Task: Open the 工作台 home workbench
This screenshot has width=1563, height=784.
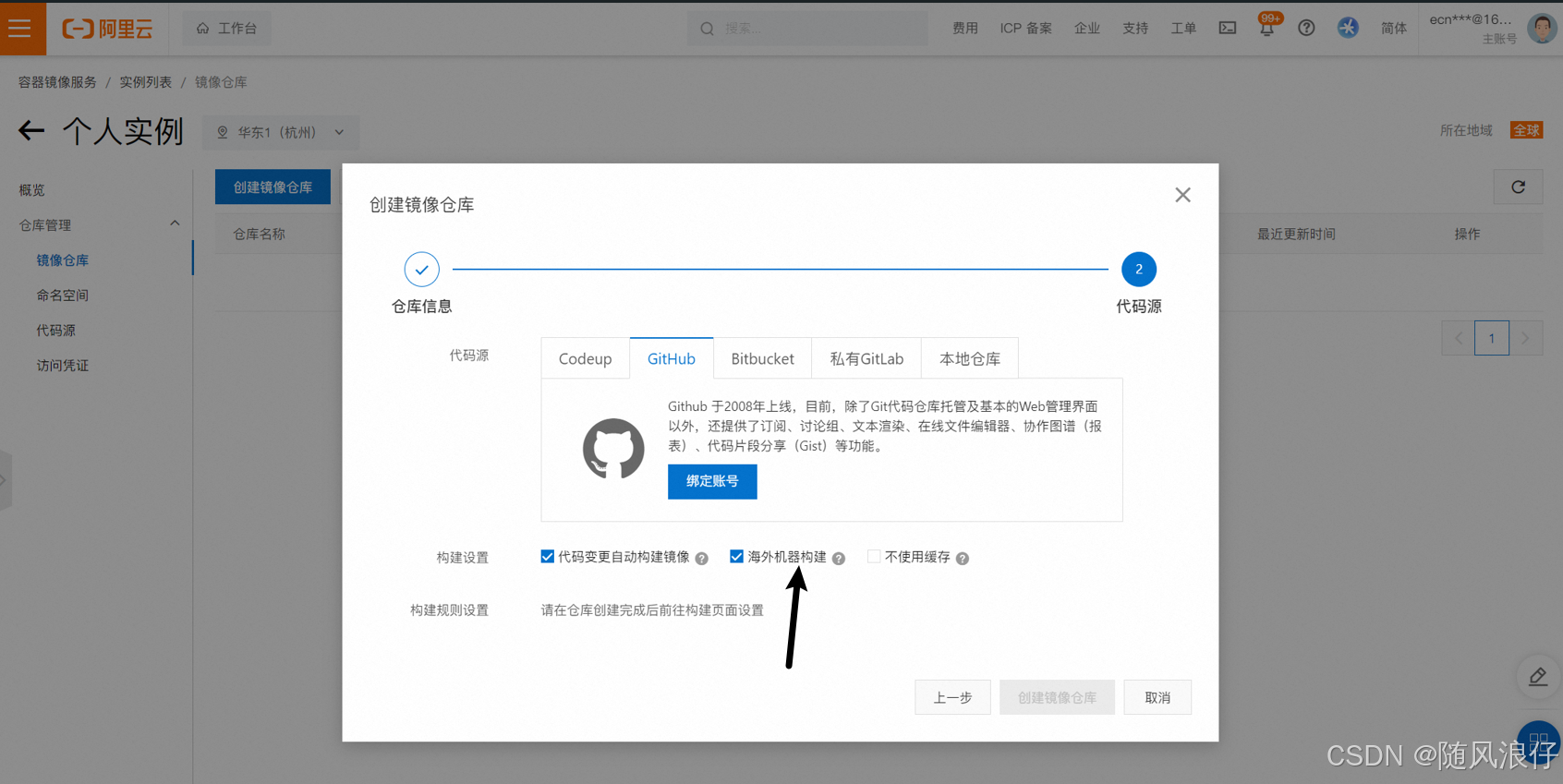Action: [x=227, y=29]
